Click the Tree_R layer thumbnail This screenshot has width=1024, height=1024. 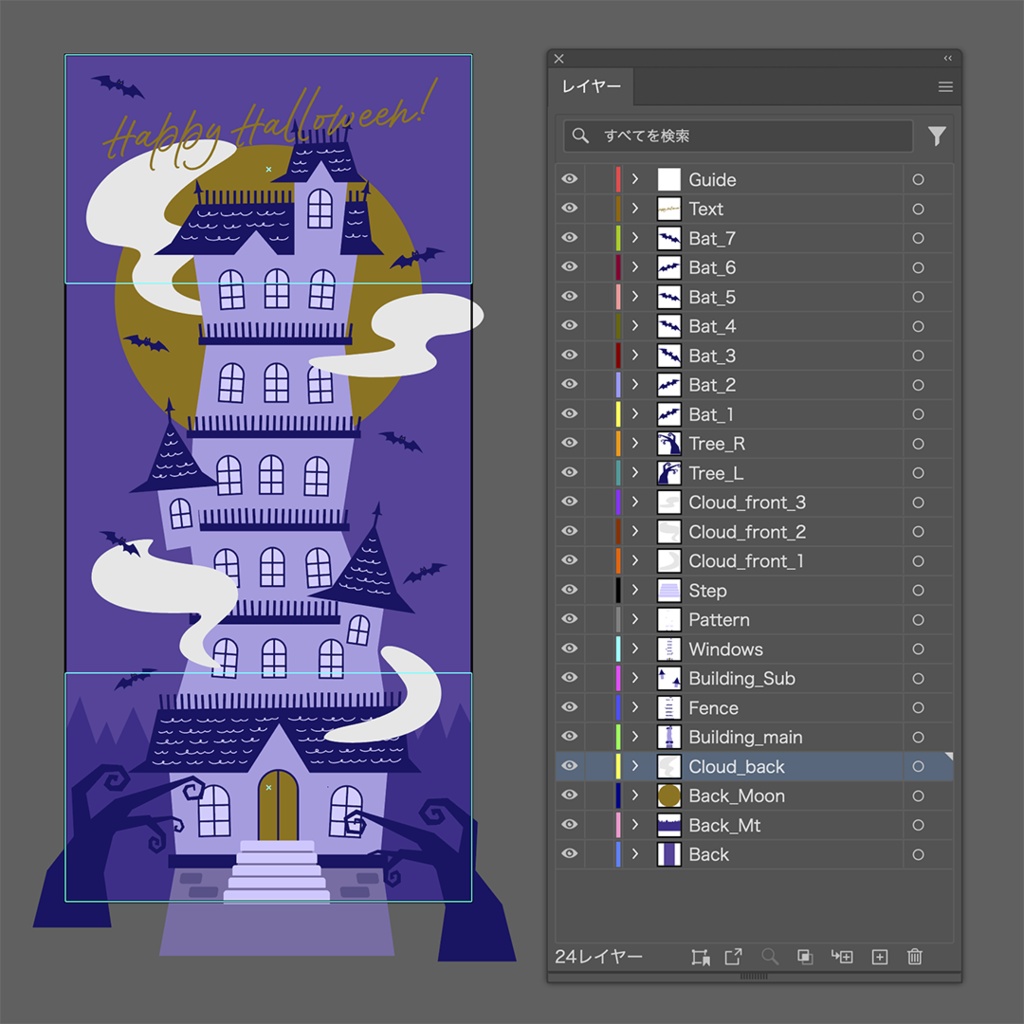tap(669, 444)
